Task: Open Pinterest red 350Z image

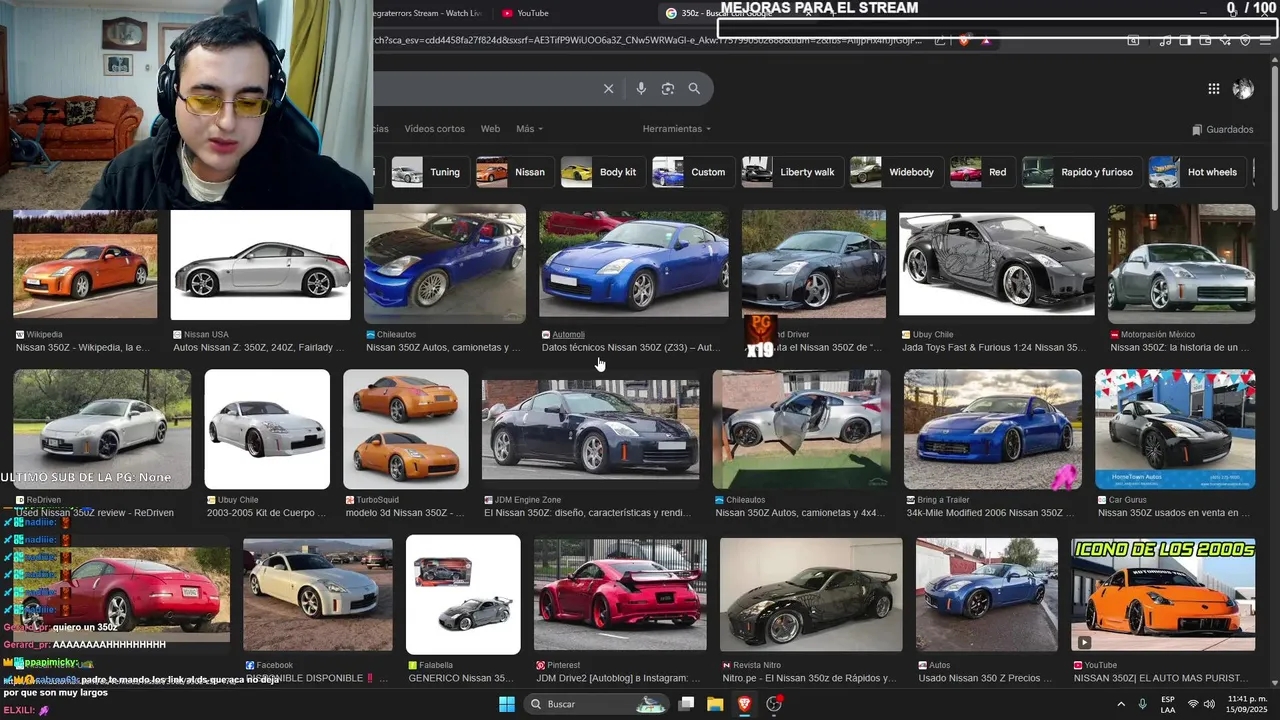Action: click(620, 594)
